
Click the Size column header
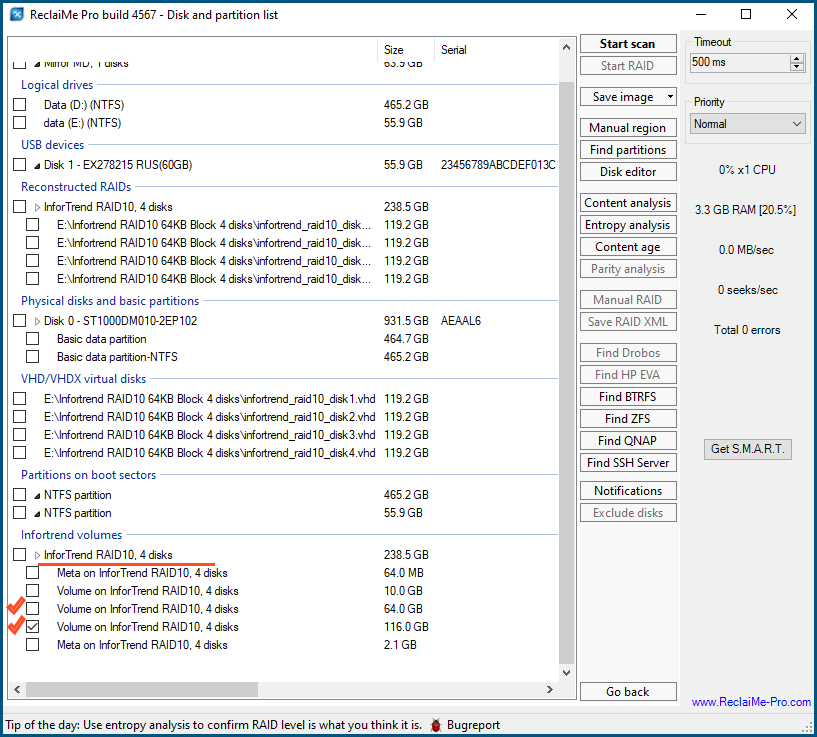coord(405,50)
